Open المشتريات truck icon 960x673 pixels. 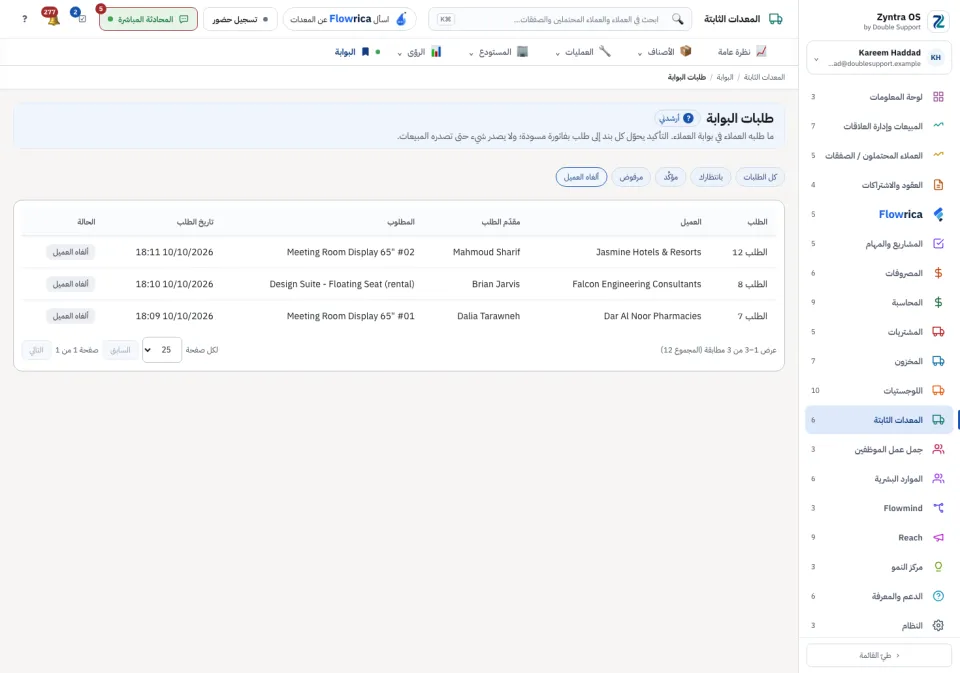(938, 332)
